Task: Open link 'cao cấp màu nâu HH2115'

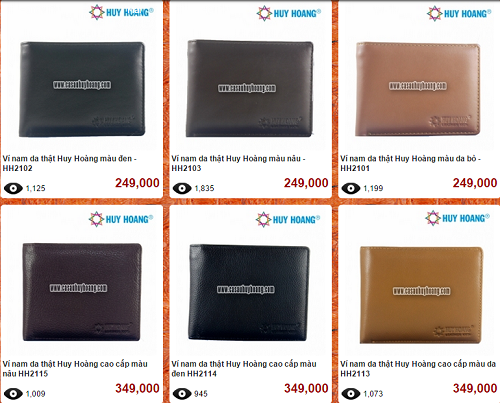Action: tap(75, 369)
